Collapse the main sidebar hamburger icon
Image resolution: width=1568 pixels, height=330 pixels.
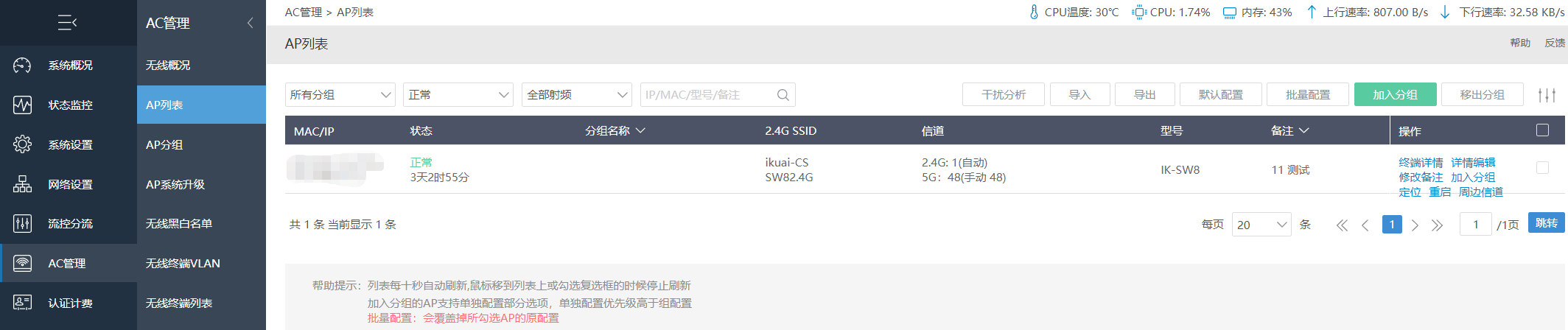[x=68, y=23]
